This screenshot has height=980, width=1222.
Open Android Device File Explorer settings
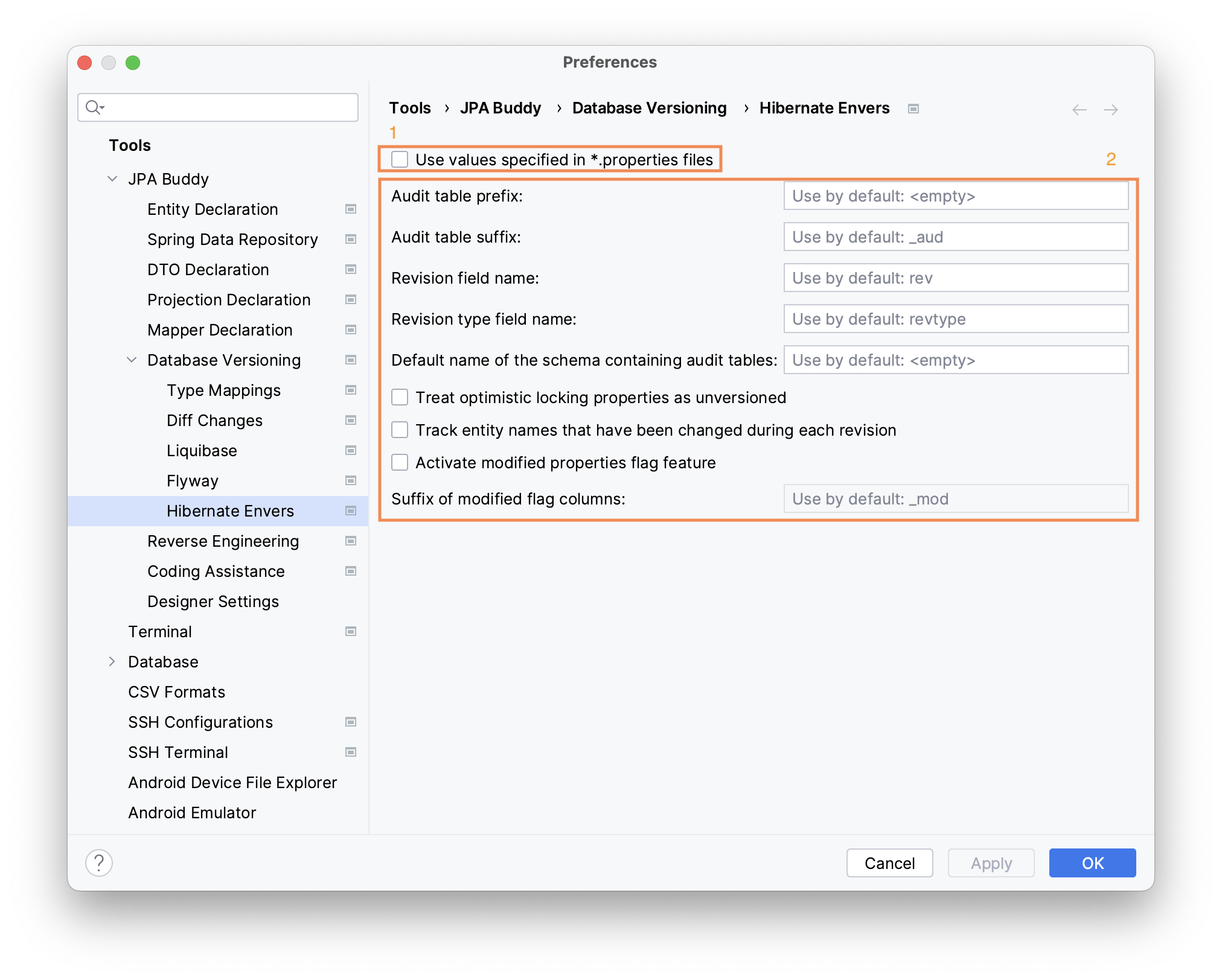(232, 782)
